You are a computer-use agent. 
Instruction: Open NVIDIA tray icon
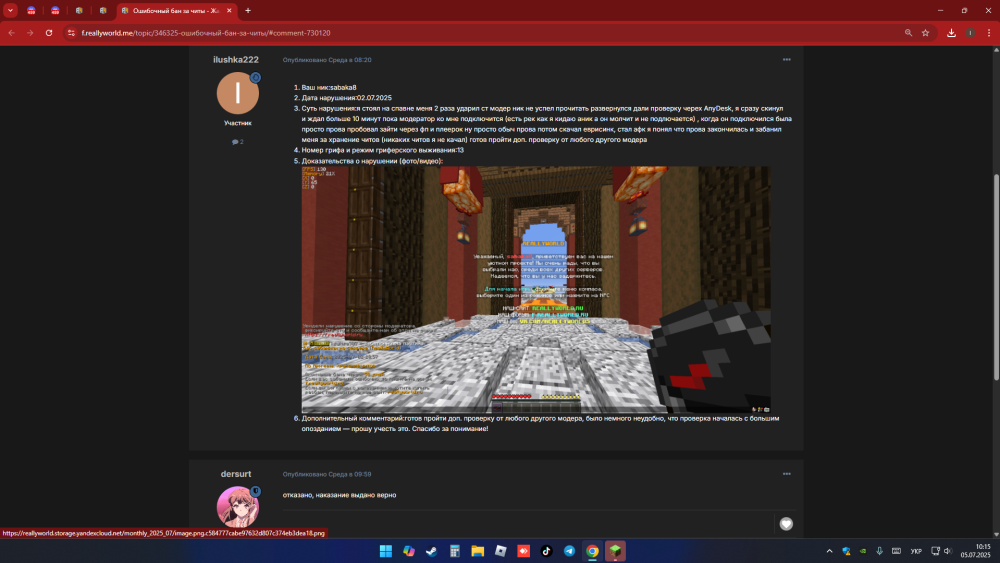tap(863, 551)
